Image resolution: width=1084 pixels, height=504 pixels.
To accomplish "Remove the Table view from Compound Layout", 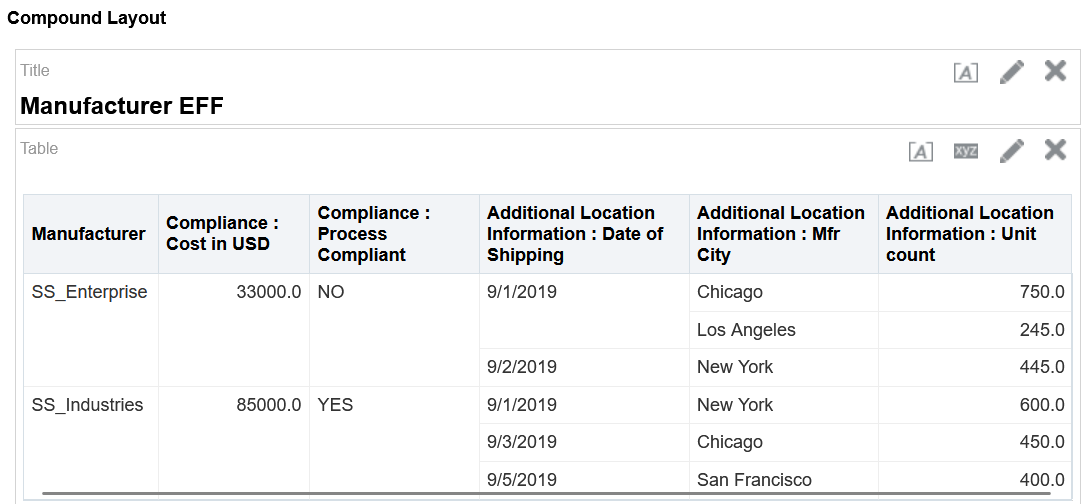I will click(1055, 149).
